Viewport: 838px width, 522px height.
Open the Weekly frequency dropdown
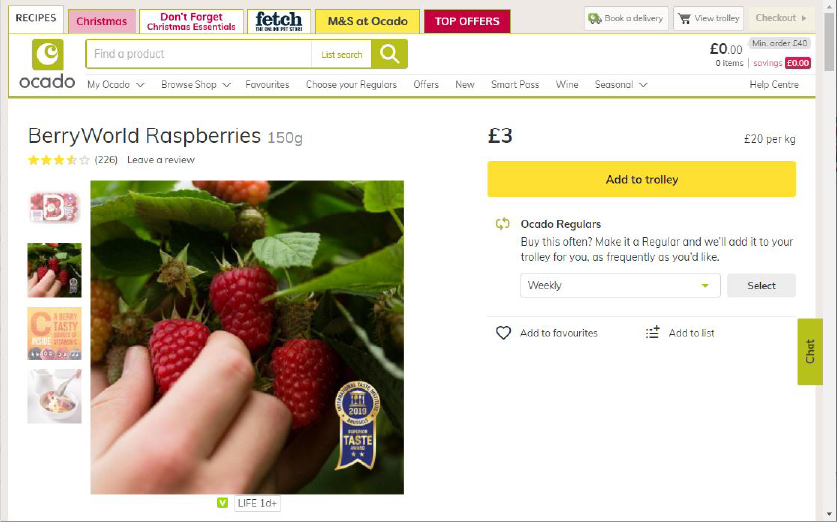(x=620, y=285)
